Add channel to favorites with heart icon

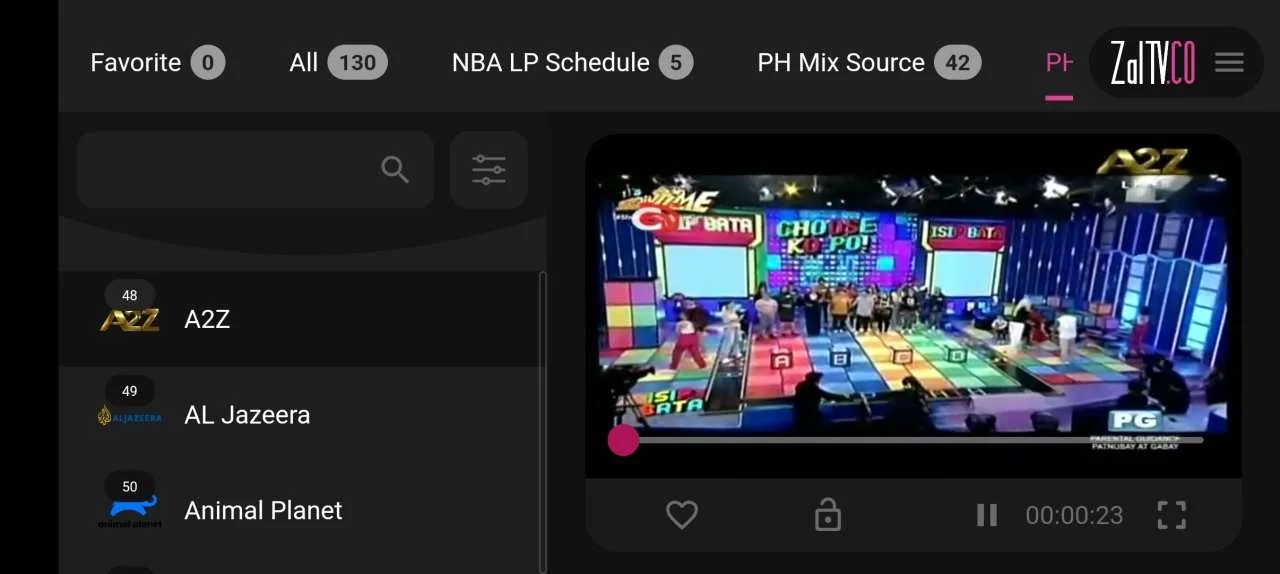[x=682, y=515]
